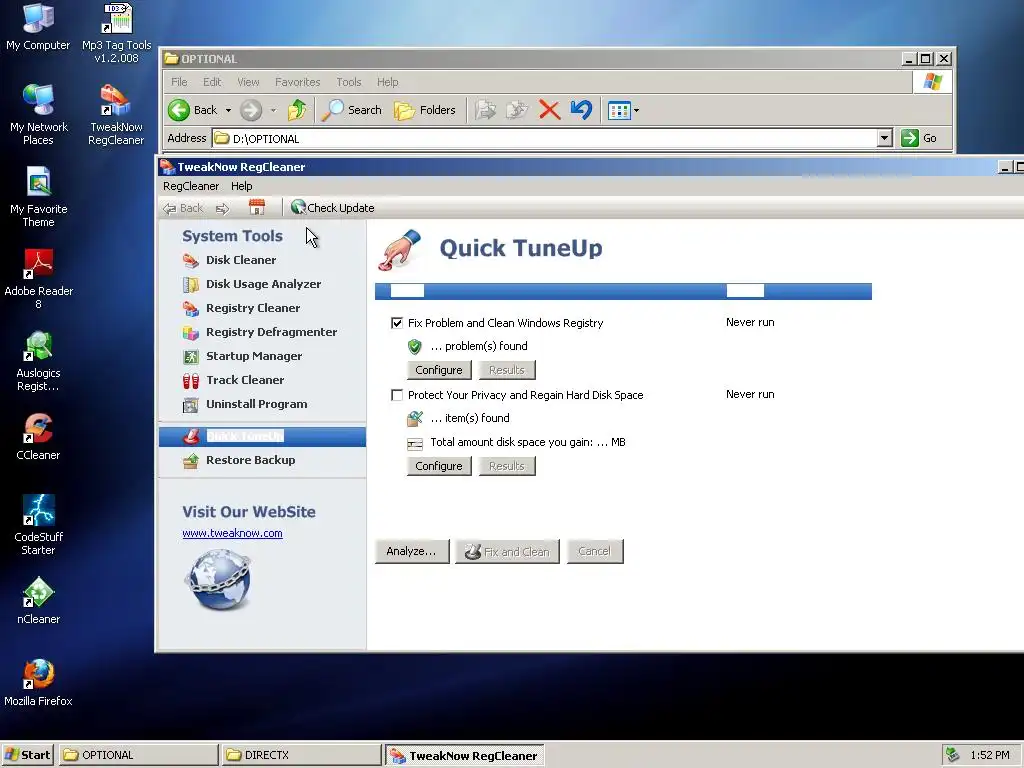The height and width of the screenshot is (768, 1024).
Task: Open Edit menu in OPTIONAL window
Action: (x=212, y=82)
